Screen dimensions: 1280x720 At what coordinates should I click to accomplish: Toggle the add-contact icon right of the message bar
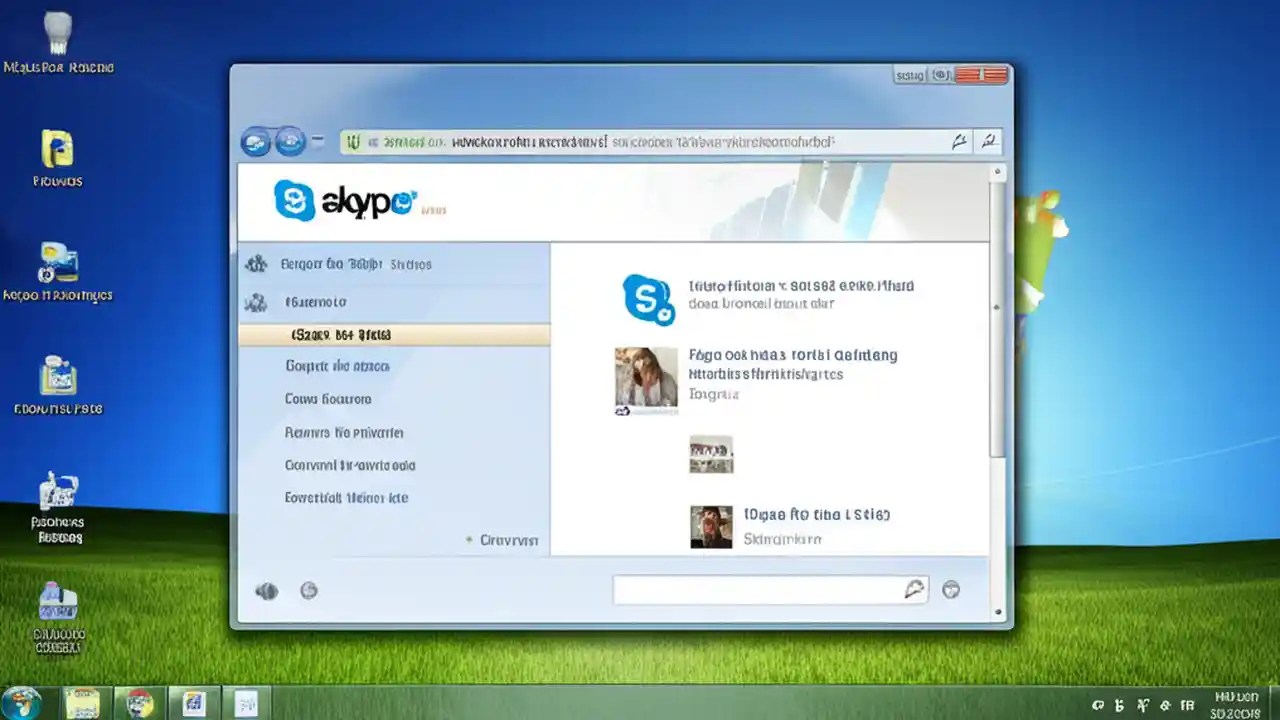(x=950, y=590)
